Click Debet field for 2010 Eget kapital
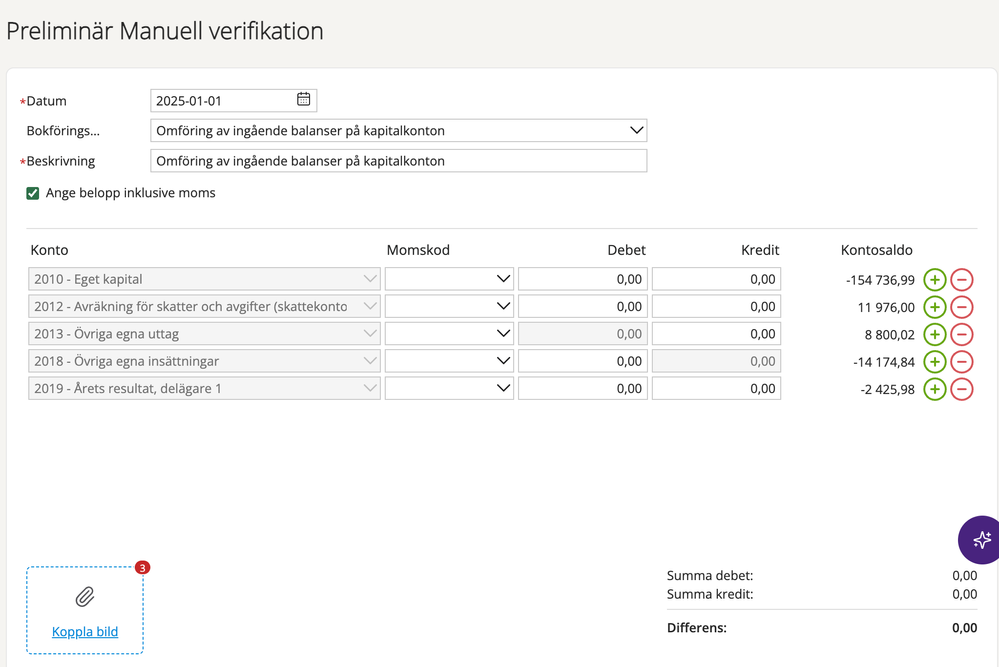Screen dimensions: 999x667 point(582,279)
